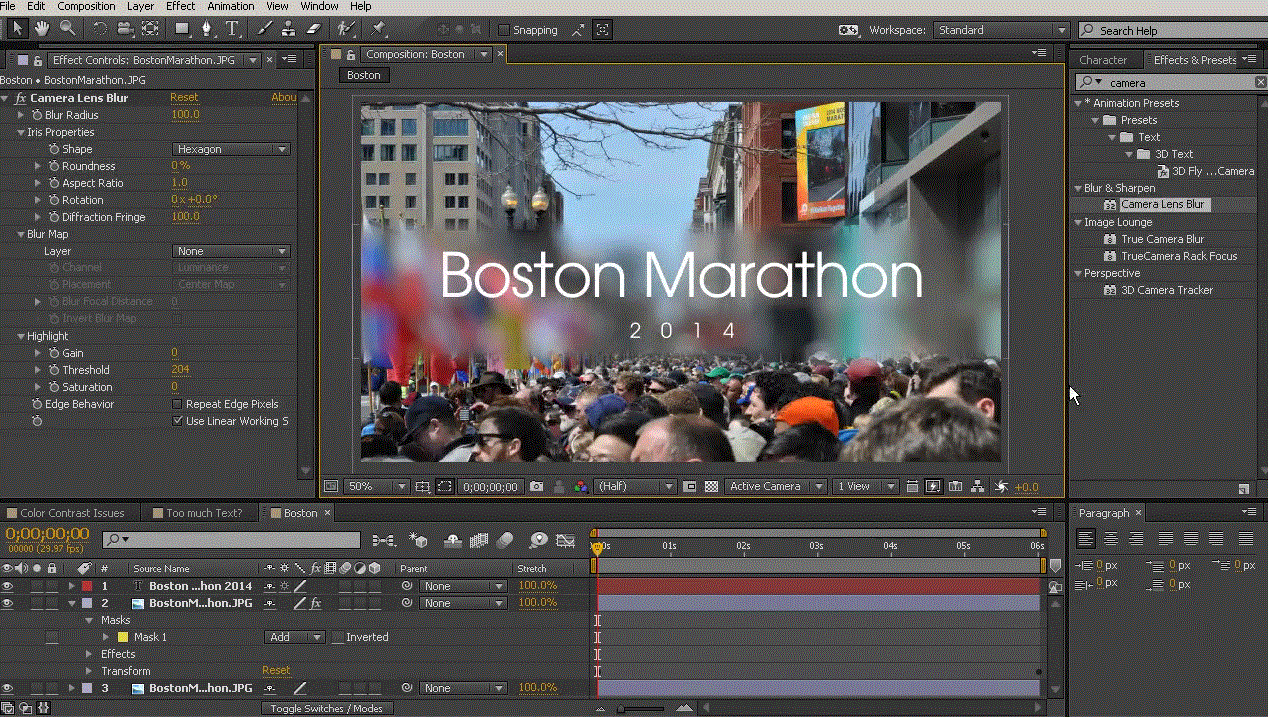This screenshot has width=1268, height=717.
Task: Toggle the fx switch on layer 2
Action: point(315,603)
